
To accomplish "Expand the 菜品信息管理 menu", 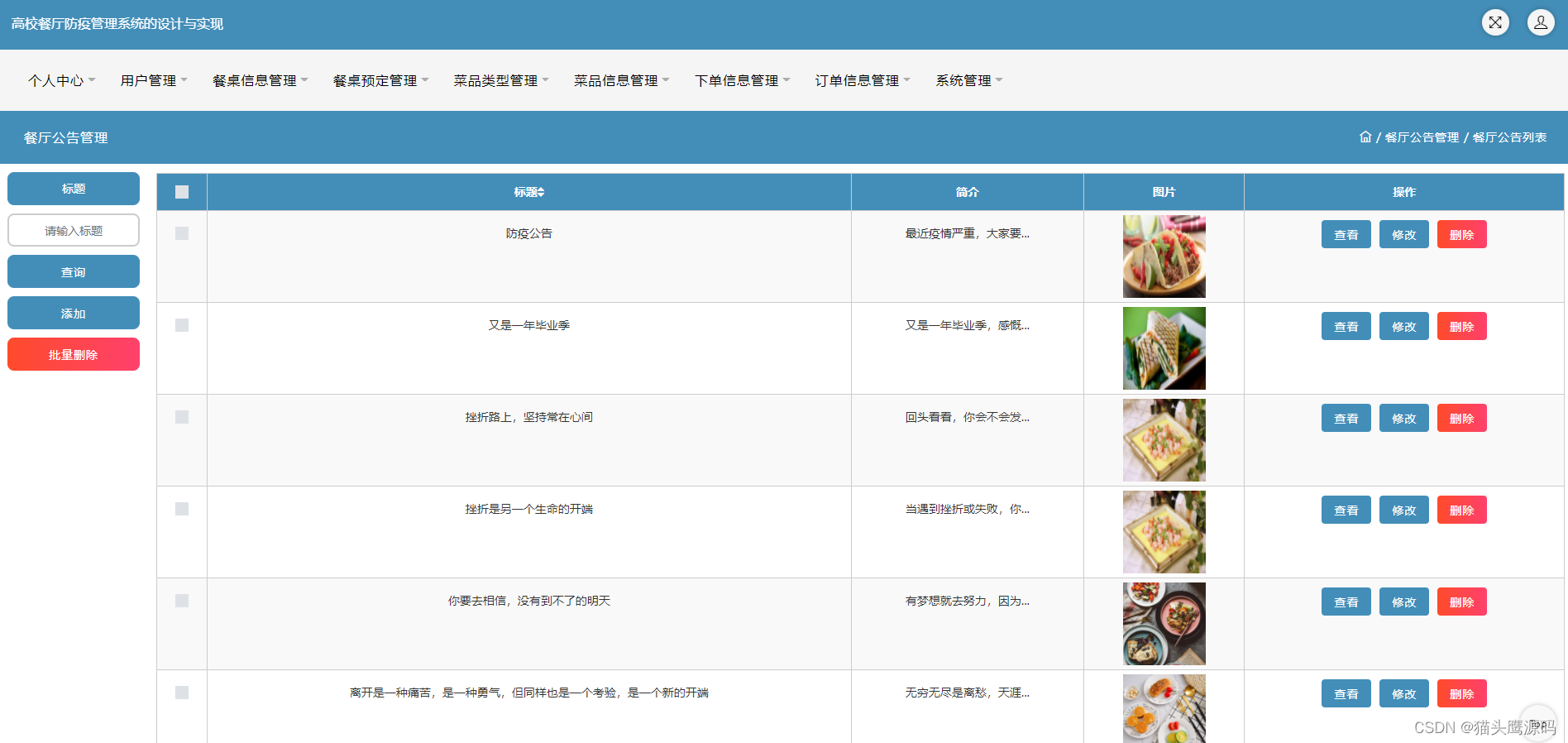I will [x=622, y=80].
